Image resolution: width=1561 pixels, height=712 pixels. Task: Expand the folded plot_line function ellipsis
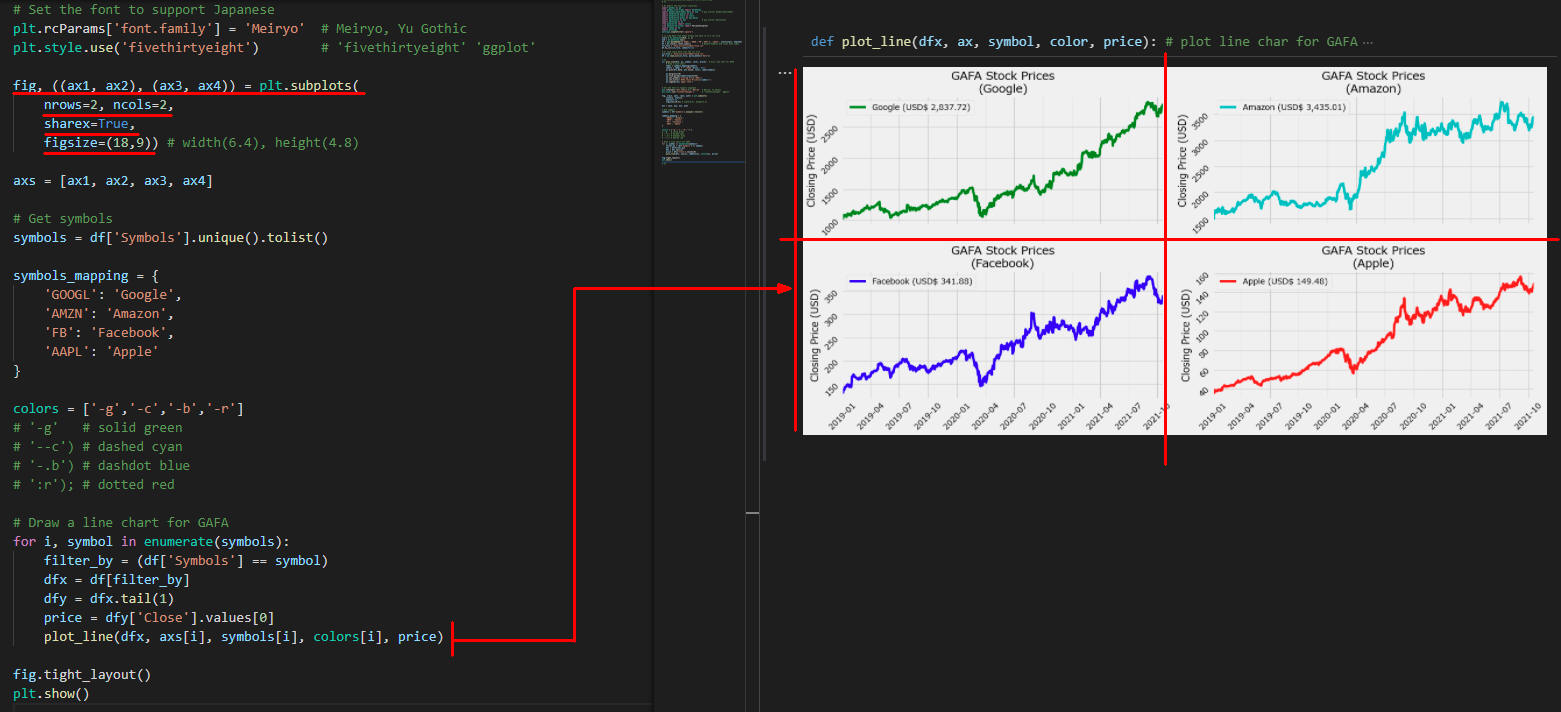coord(1368,43)
